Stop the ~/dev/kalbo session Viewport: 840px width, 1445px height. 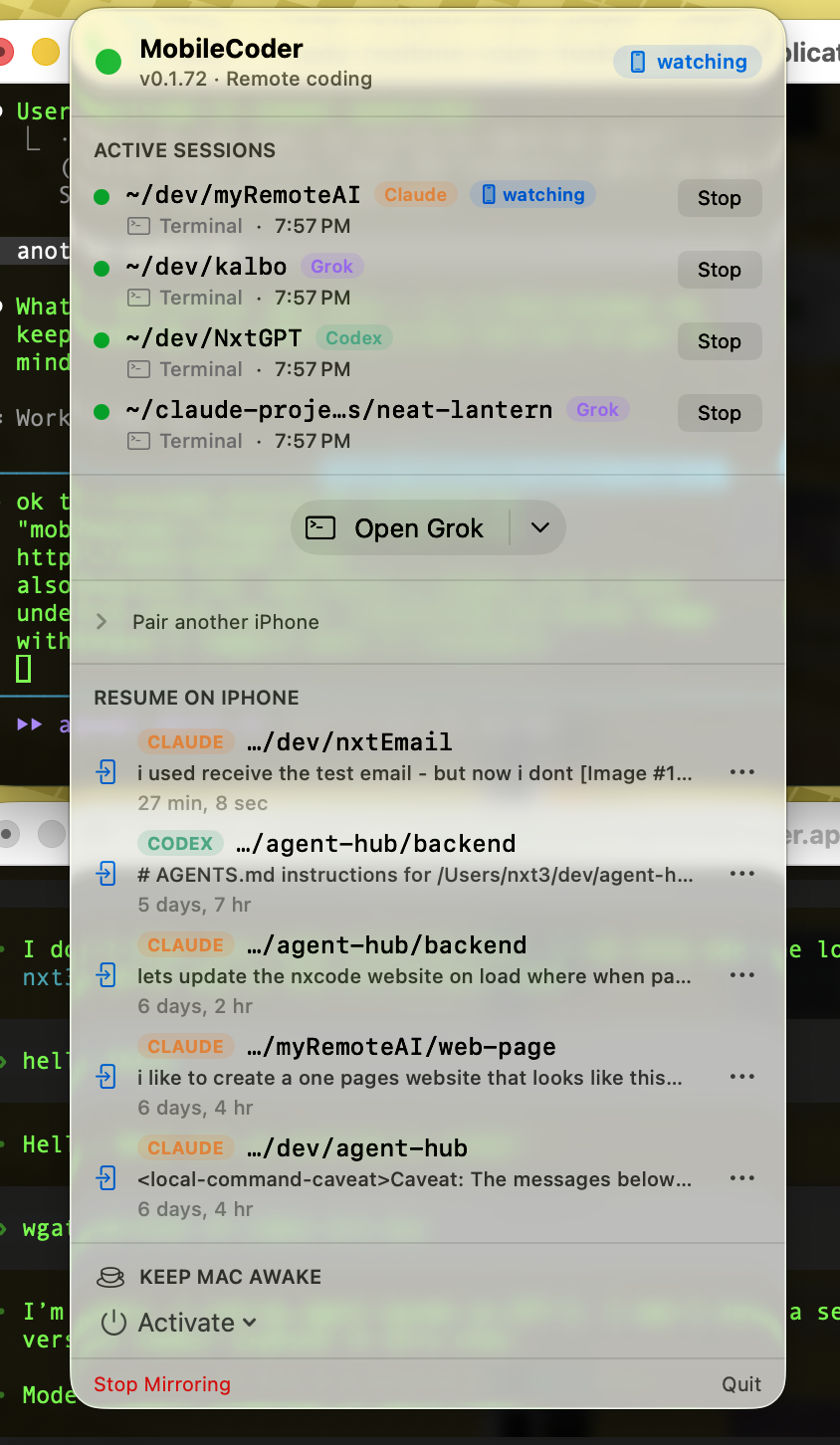tap(720, 270)
